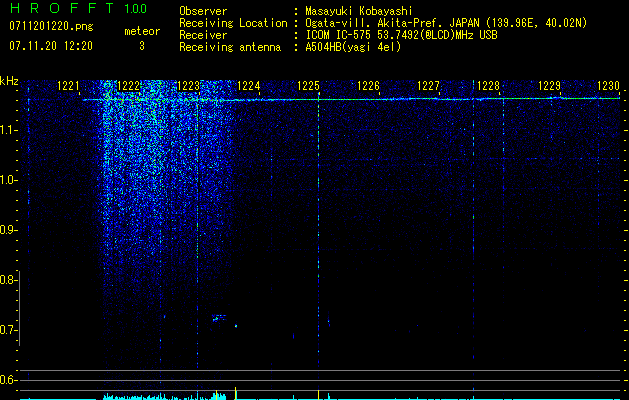Click the Receiving Location label
This screenshot has width=629, height=400.
coord(233,23)
